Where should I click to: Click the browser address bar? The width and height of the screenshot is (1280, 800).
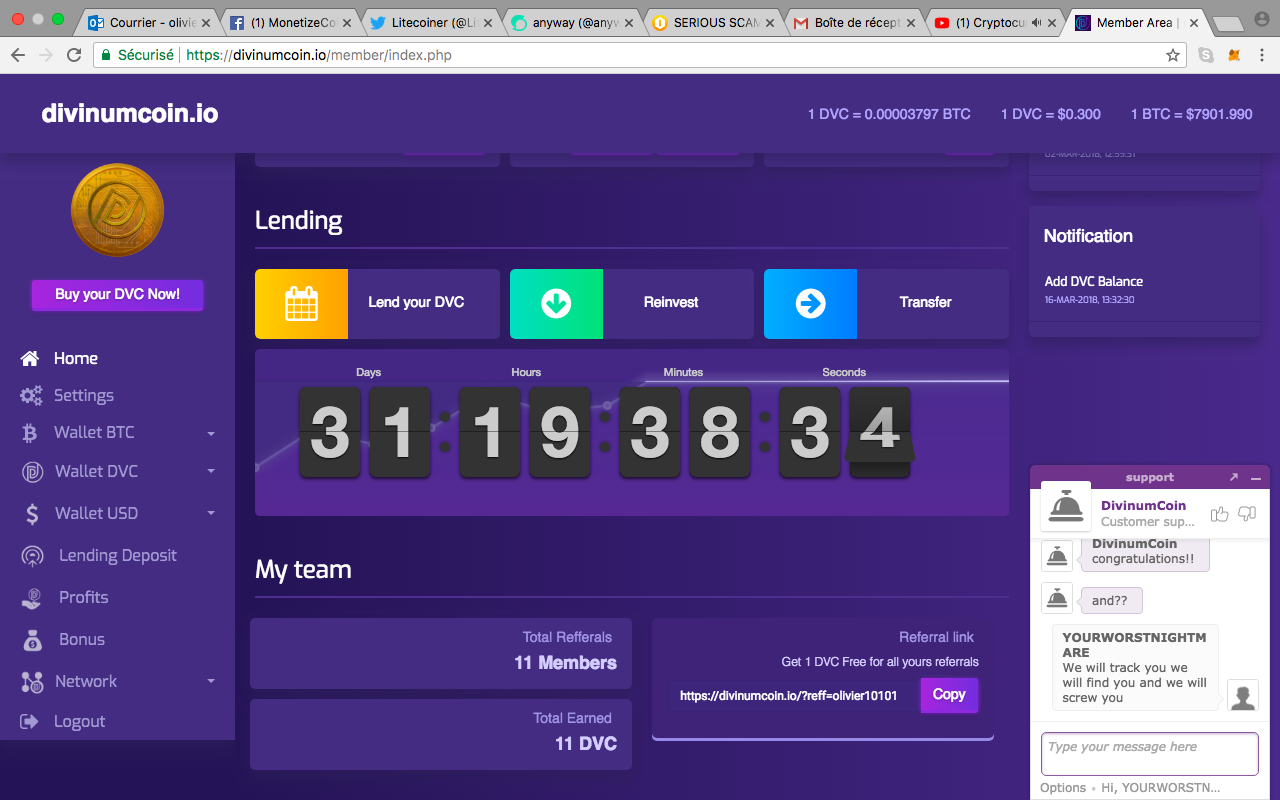click(x=640, y=55)
